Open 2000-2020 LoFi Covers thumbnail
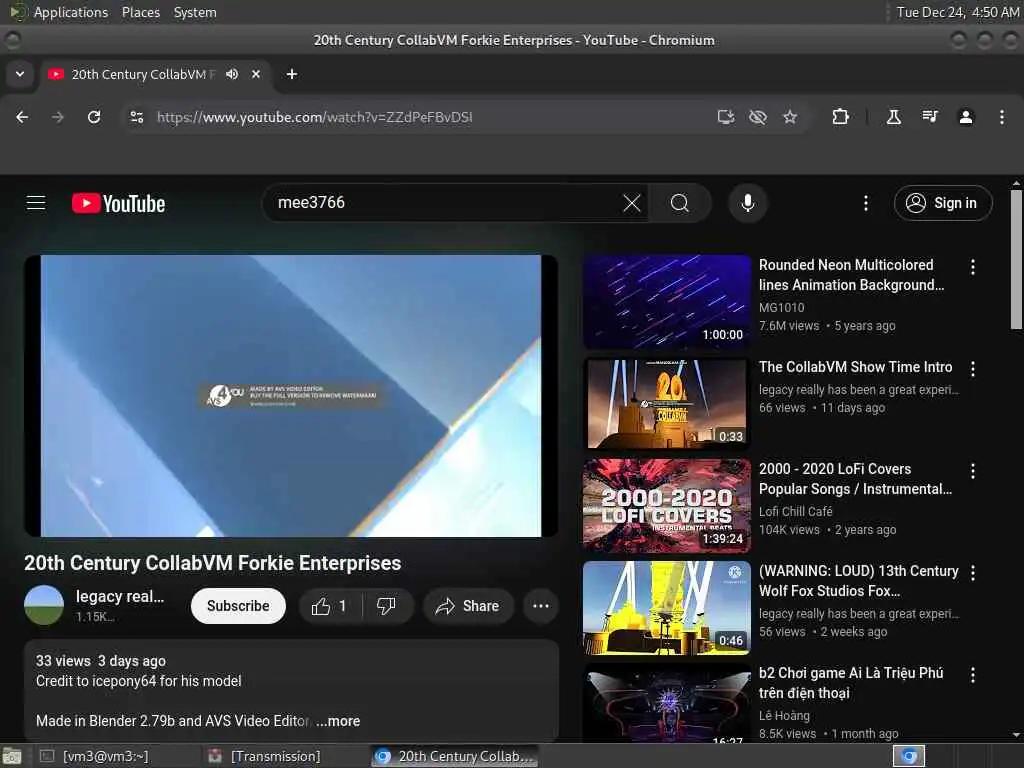 (667, 505)
